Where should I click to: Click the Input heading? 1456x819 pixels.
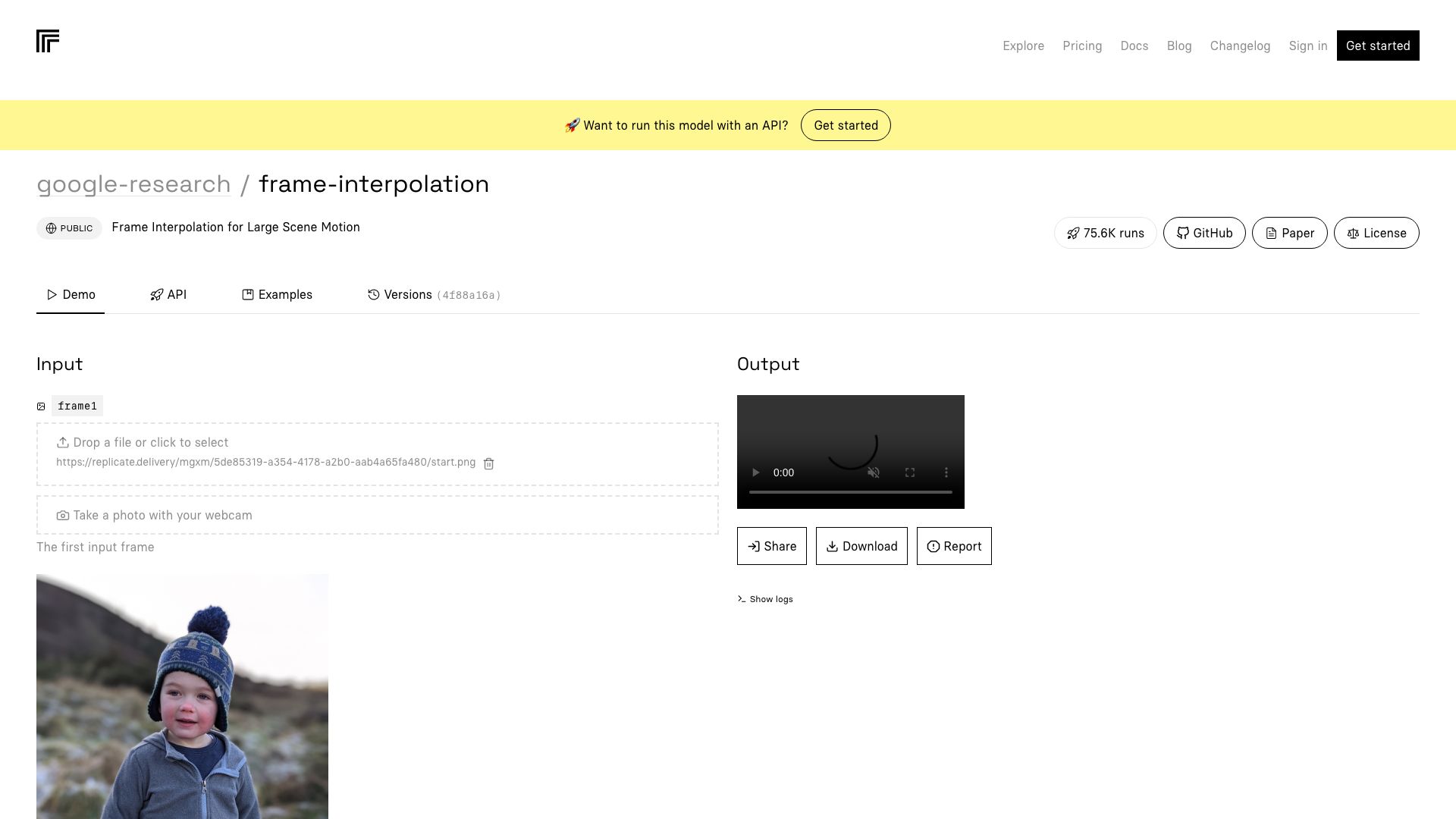[x=60, y=364]
